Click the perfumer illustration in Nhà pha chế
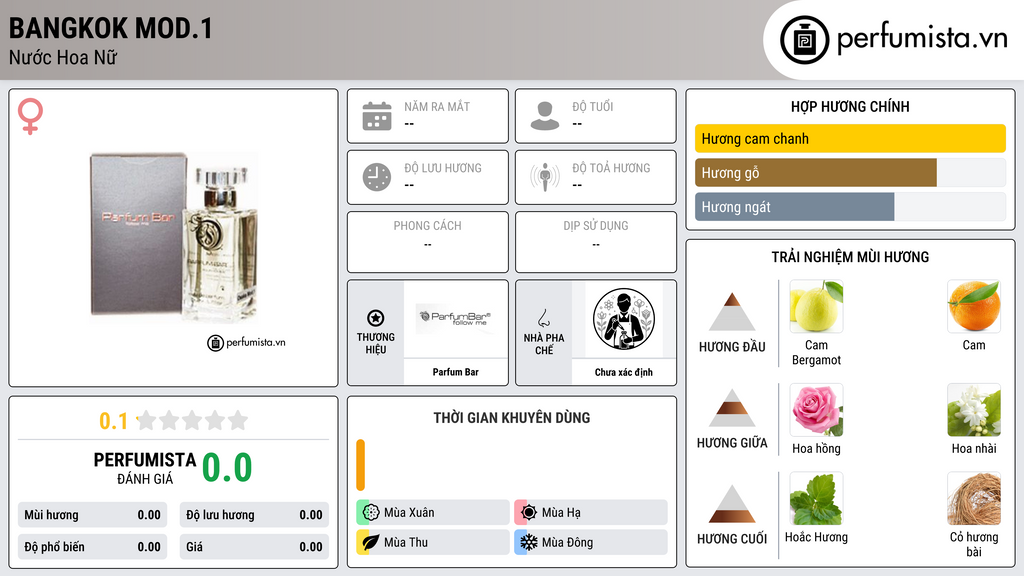Image resolution: width=1024 pixels, height=576 pixels. pyautogui.click(x=624, y=319)
